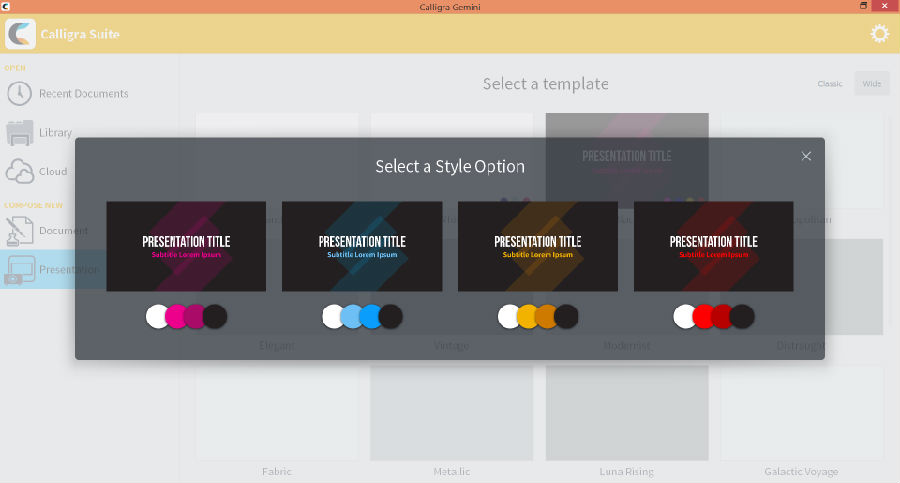This screenshot has height=483, width=900.
Task: Open Recent Documents clock icon
Action: pos(20,94)
